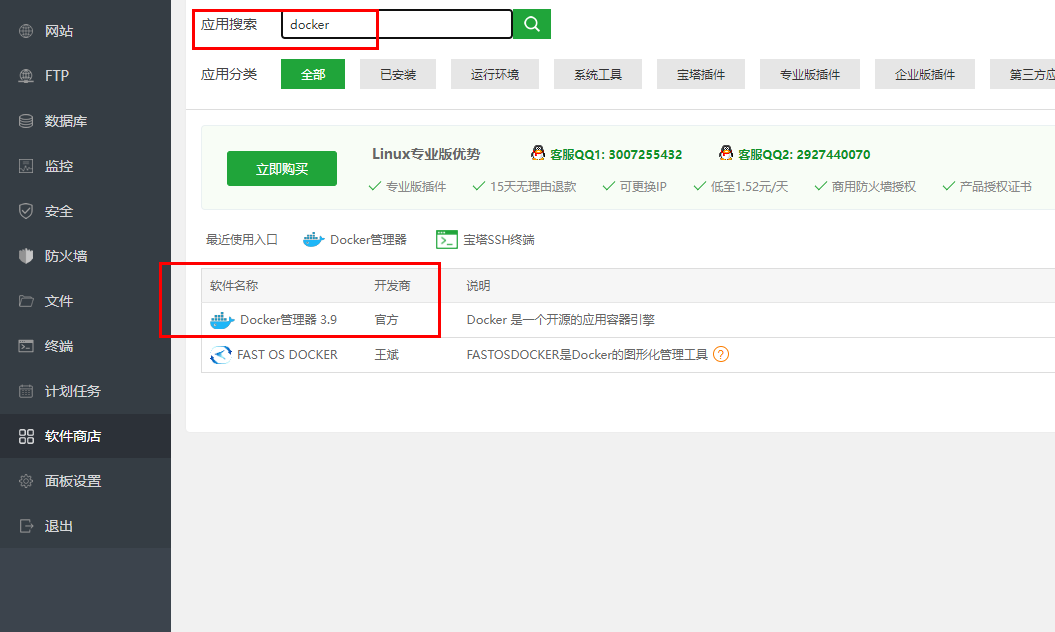Switch to the 企业版插件 category tab

(924, 74)
